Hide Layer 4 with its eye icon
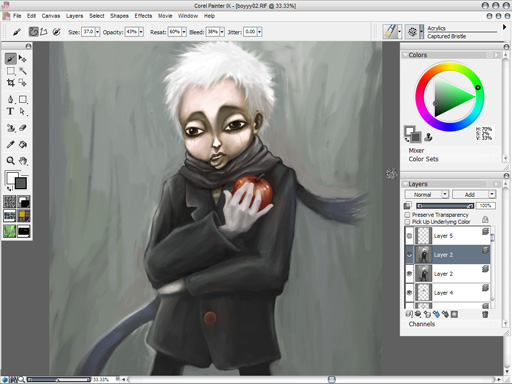 409,293
